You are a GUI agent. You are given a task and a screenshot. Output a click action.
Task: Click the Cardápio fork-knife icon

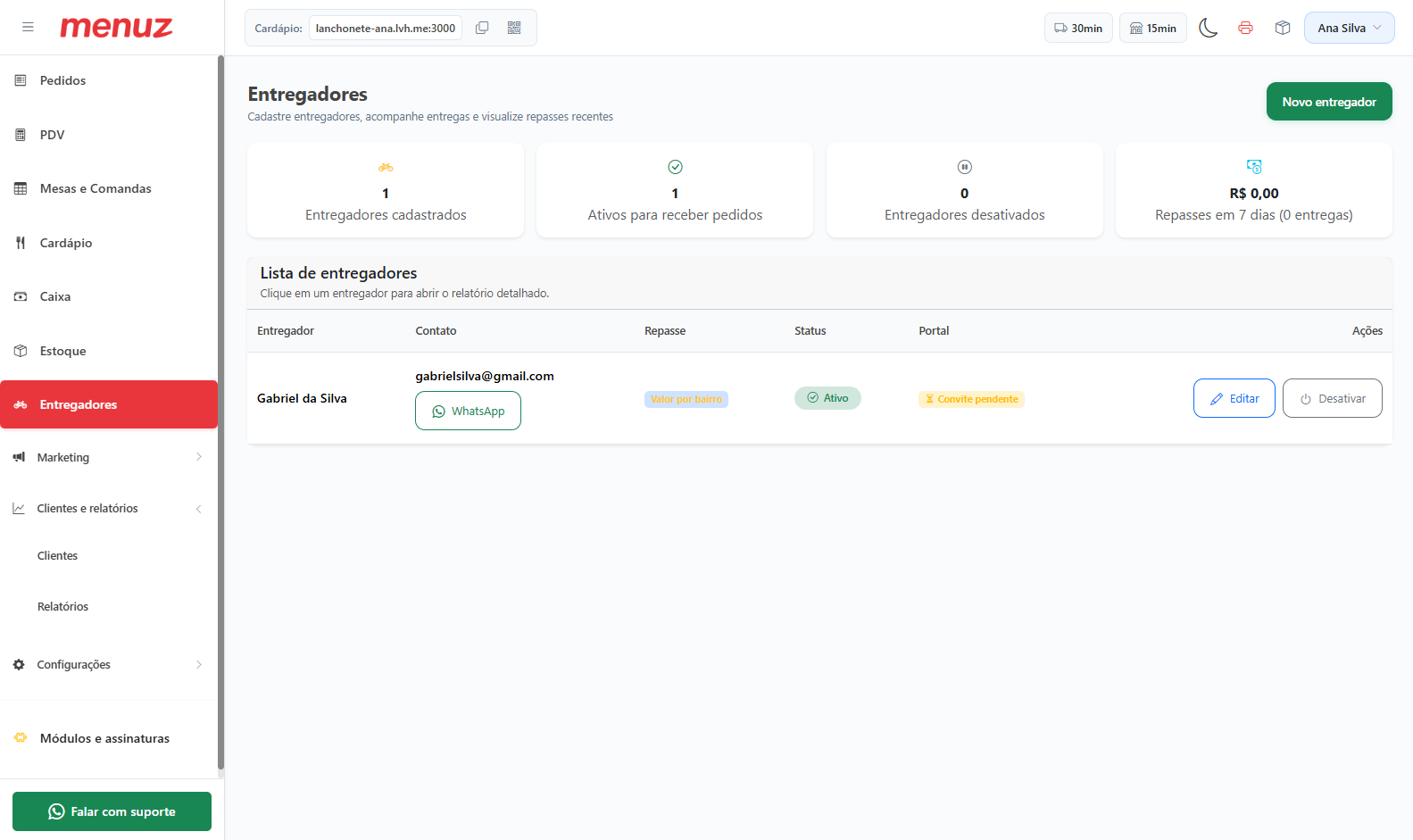[21, 243]
